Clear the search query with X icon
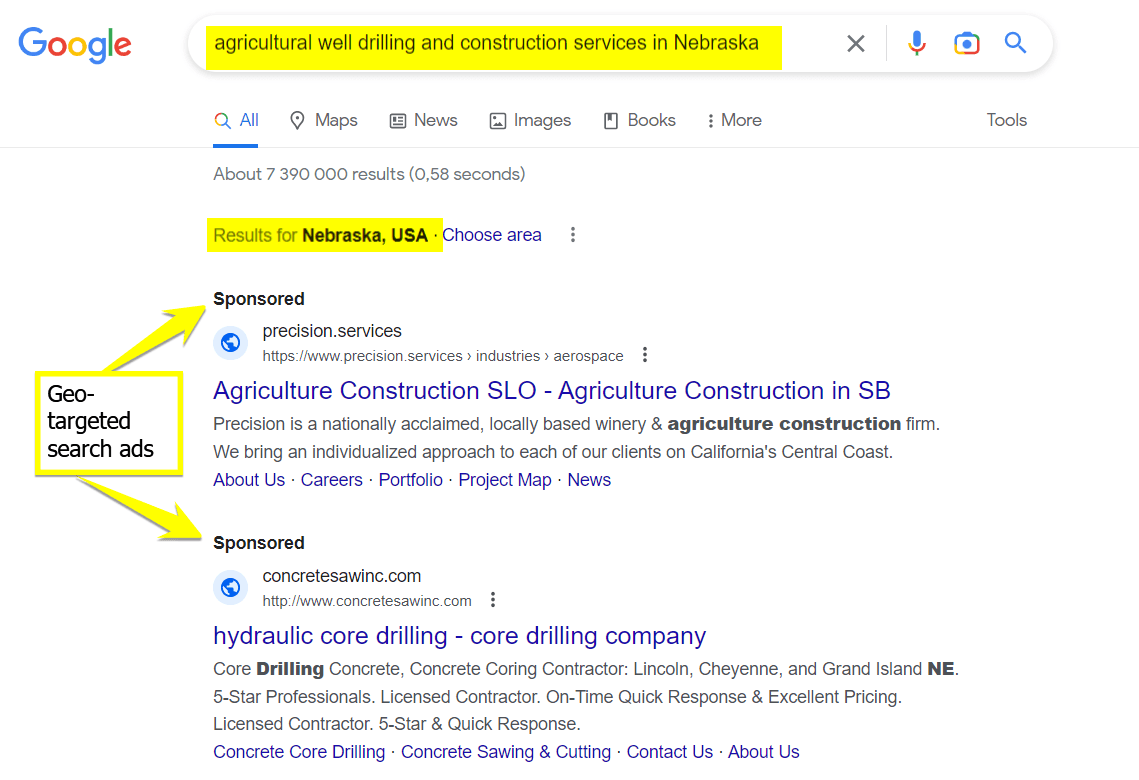Viewport: 1139px width, 780px height. tap(856, 44)
